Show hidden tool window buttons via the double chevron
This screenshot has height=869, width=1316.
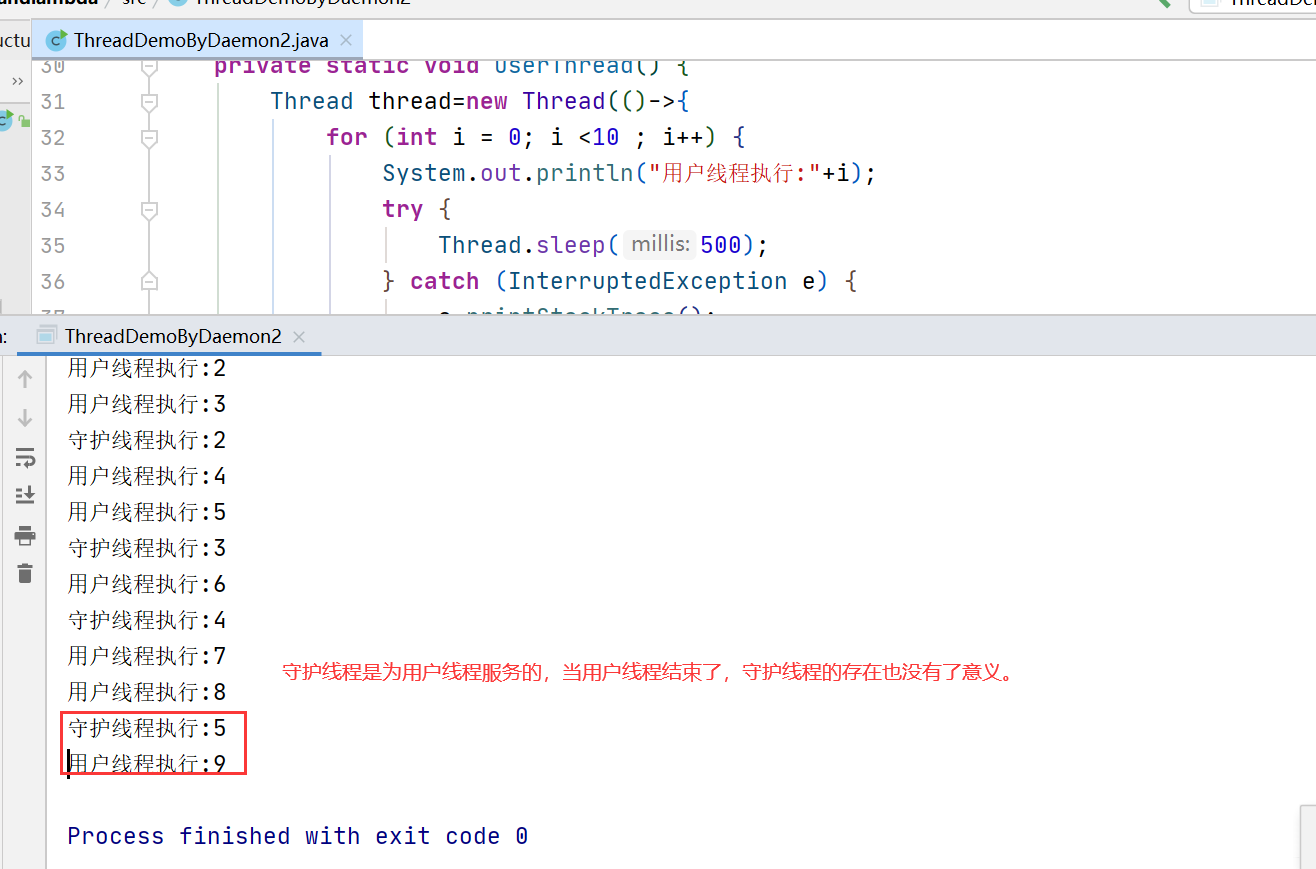click(x=17, y=81)
